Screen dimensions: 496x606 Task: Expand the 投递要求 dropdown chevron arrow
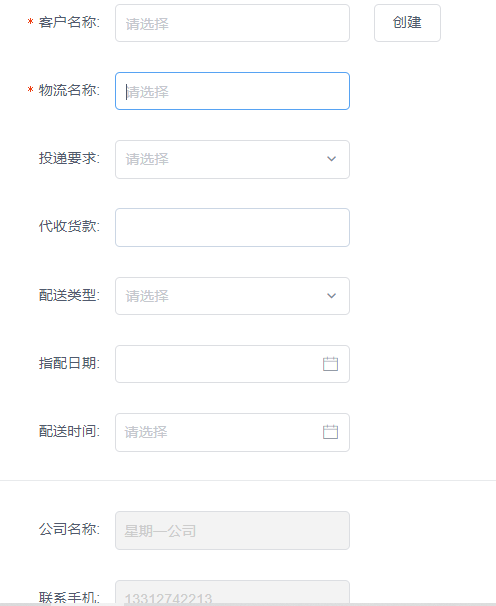coord(331,159)
